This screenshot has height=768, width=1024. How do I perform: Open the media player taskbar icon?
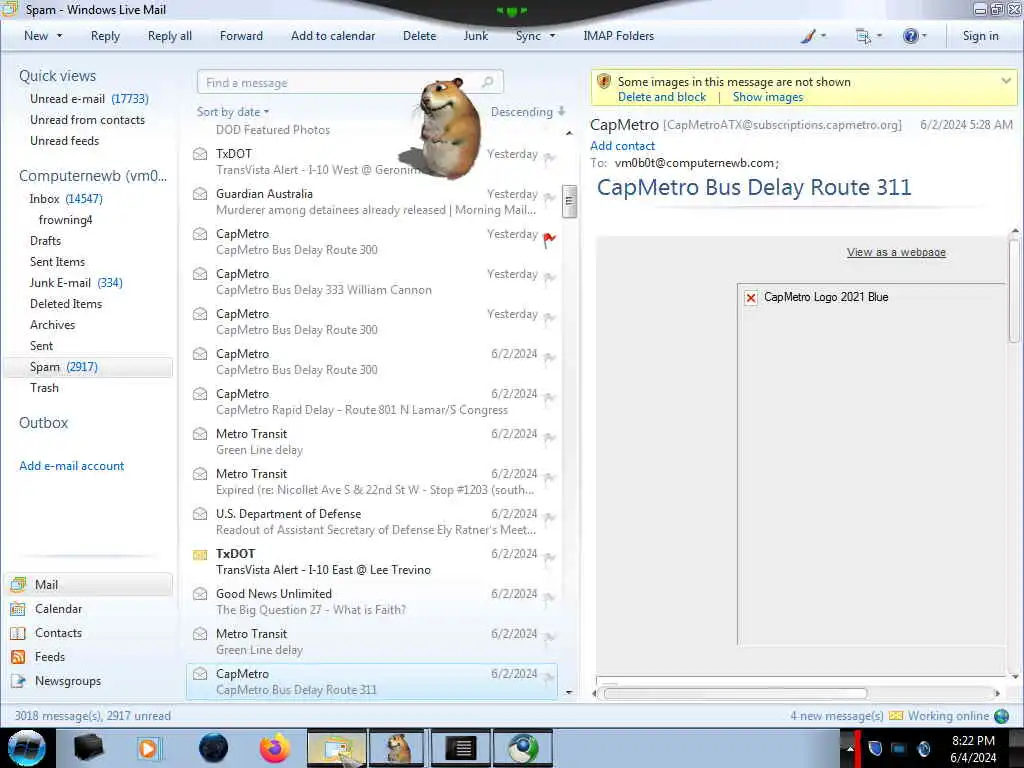pyautogui.click(x=148, y=748)
